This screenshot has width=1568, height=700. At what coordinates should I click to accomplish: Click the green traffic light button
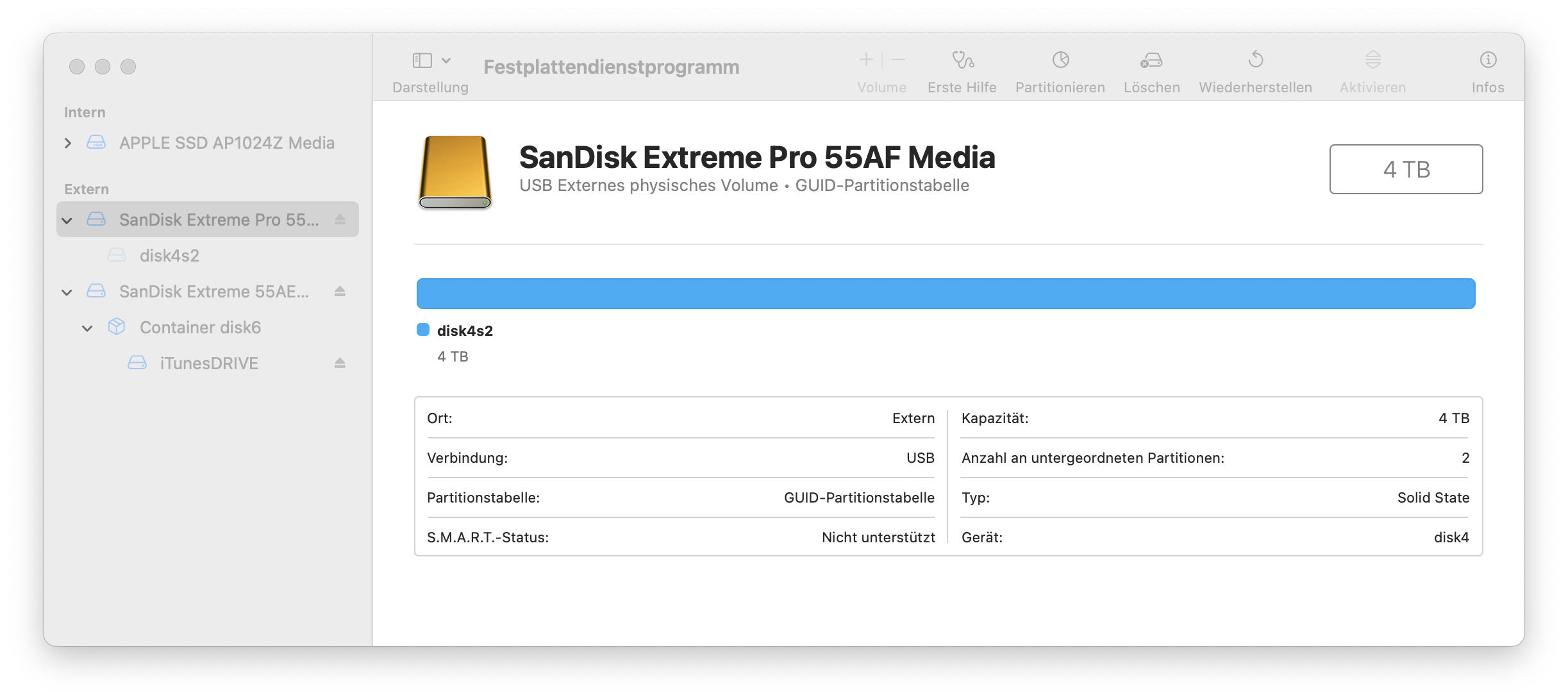click(129, 66)
